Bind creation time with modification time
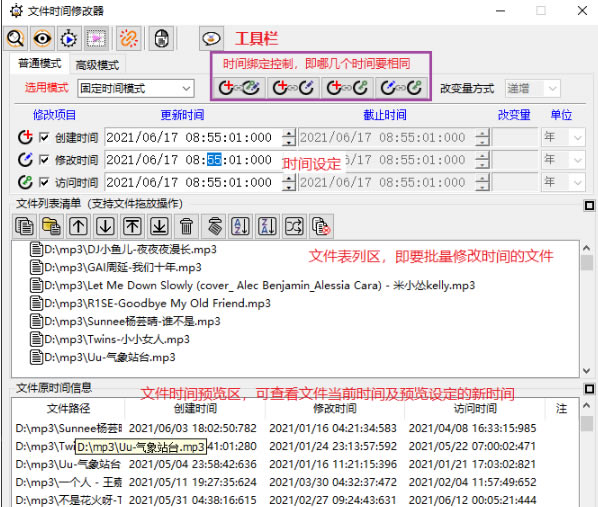 pyautogui.click(x=293, y=88)
